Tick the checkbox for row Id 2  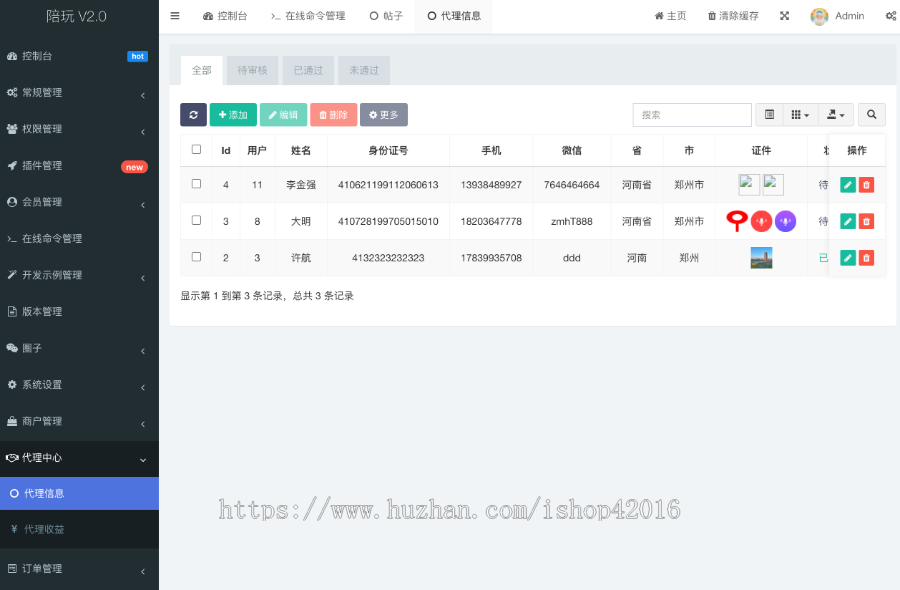(196, 257)
